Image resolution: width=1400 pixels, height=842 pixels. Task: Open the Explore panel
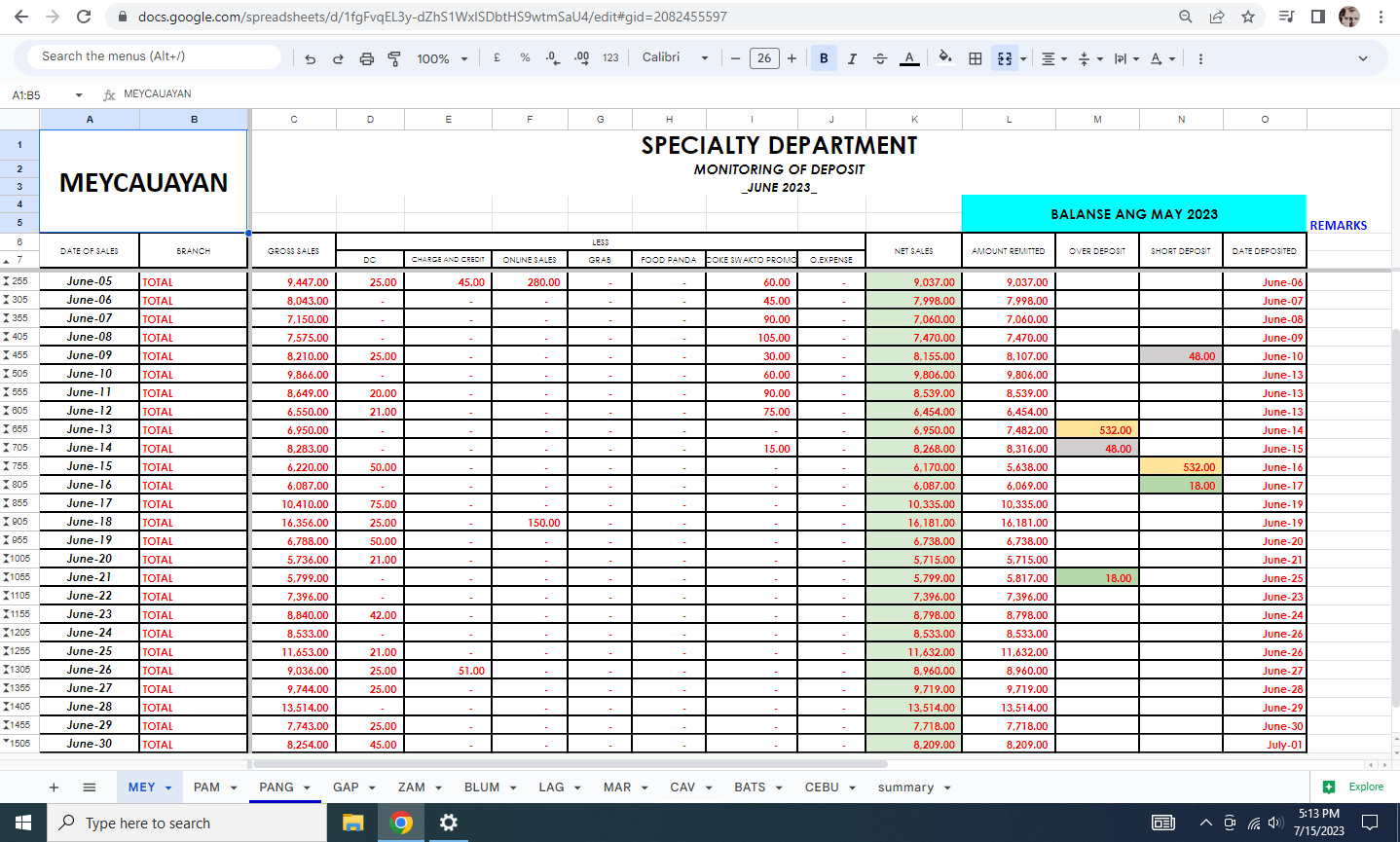point(1353,787)
